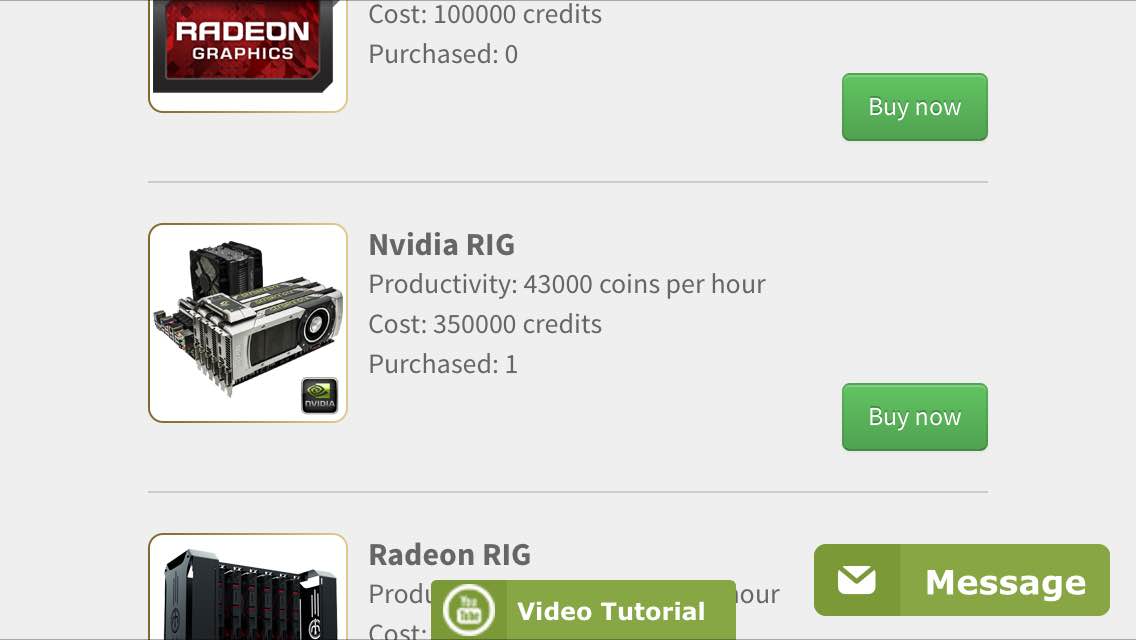Buy the Nvidia RIG now
Viewport: 1136px width, 640px height.
coord(914,417)
